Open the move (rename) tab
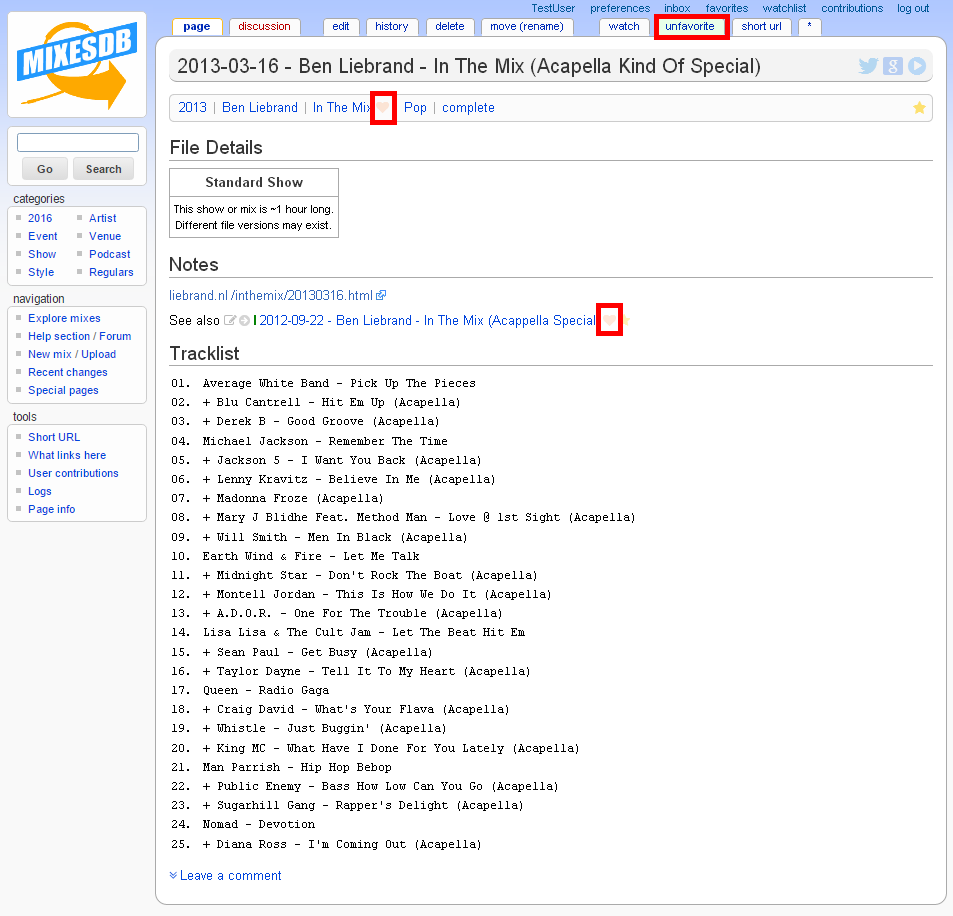The image size is (953, 916). click(527, 27)
